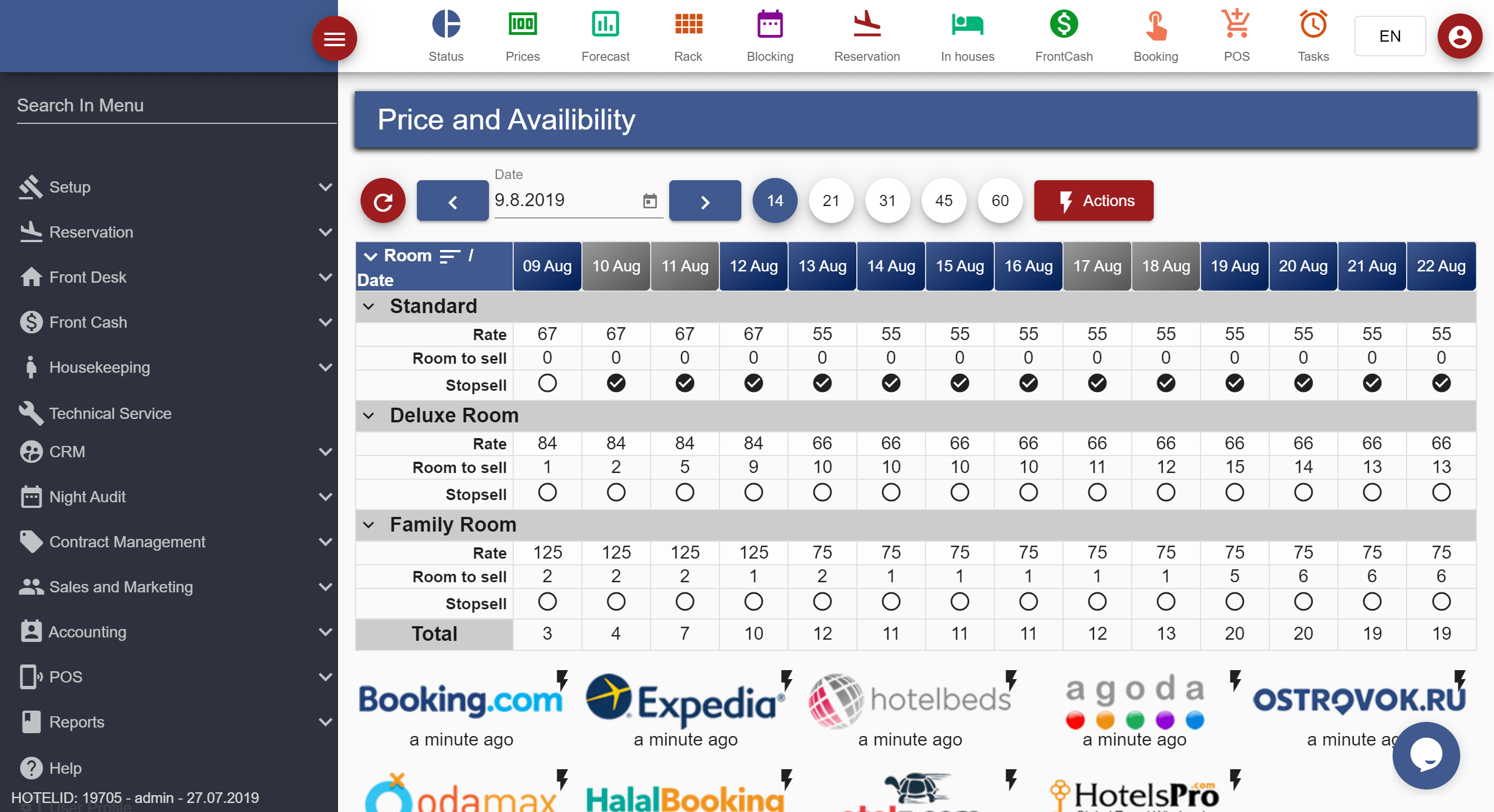Open the Blocking calendar icon

tap(770, 24)
